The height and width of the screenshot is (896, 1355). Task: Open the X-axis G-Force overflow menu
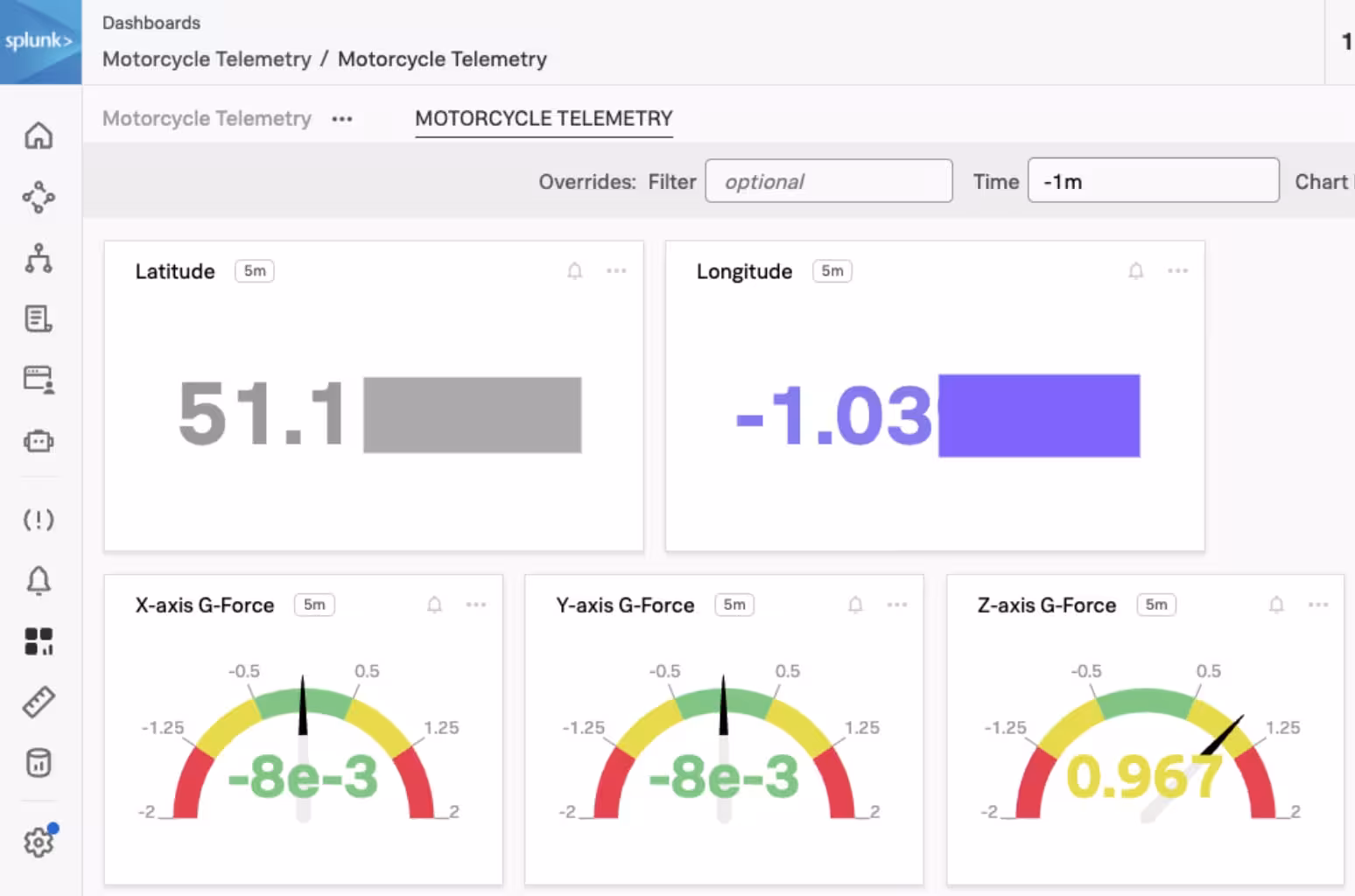[x=477, y=605]
